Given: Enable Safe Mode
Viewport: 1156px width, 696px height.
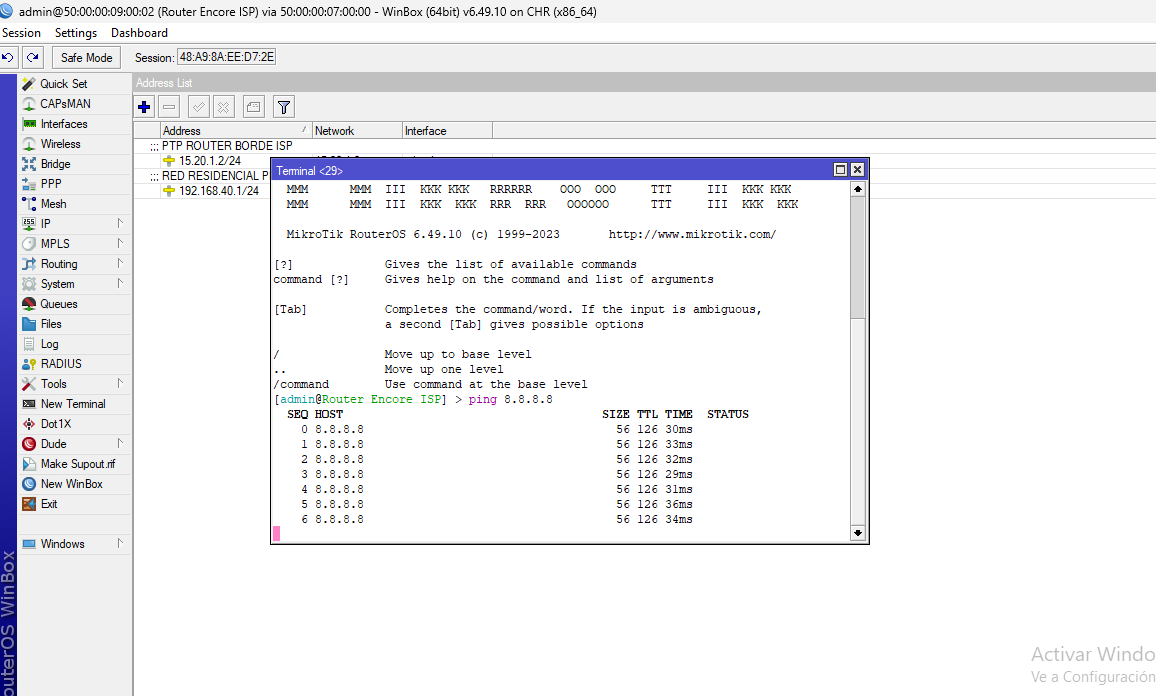Looking at the screenshot, I should coord(85,57).
